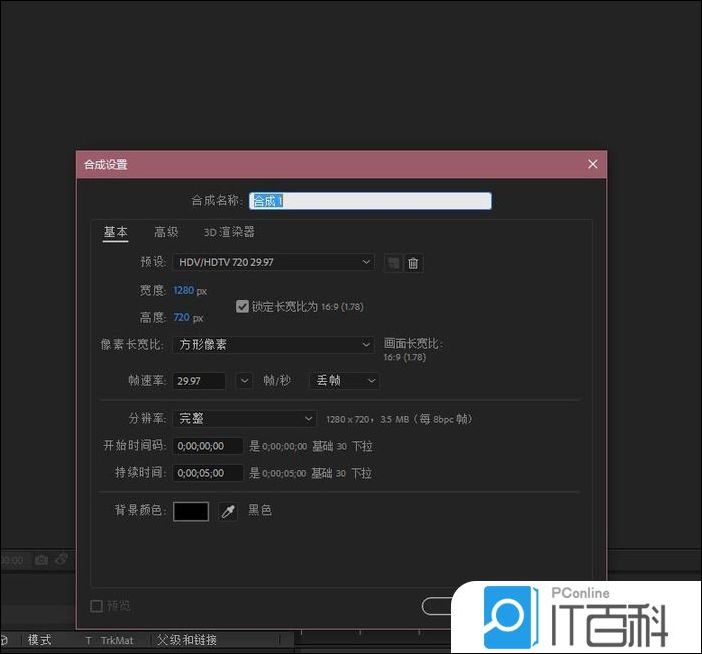Click the camera snapshot icon behind dialog

(x=41, y=560)
